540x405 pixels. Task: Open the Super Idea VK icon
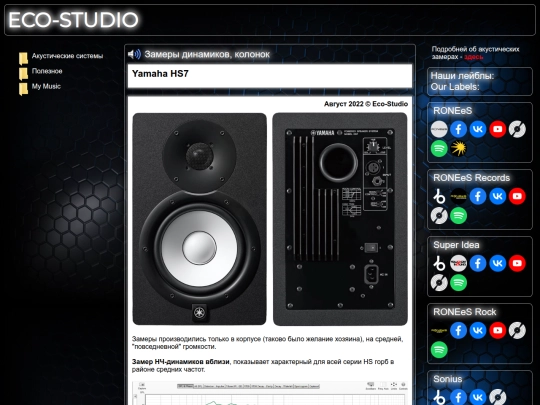[x=498, y=263]
